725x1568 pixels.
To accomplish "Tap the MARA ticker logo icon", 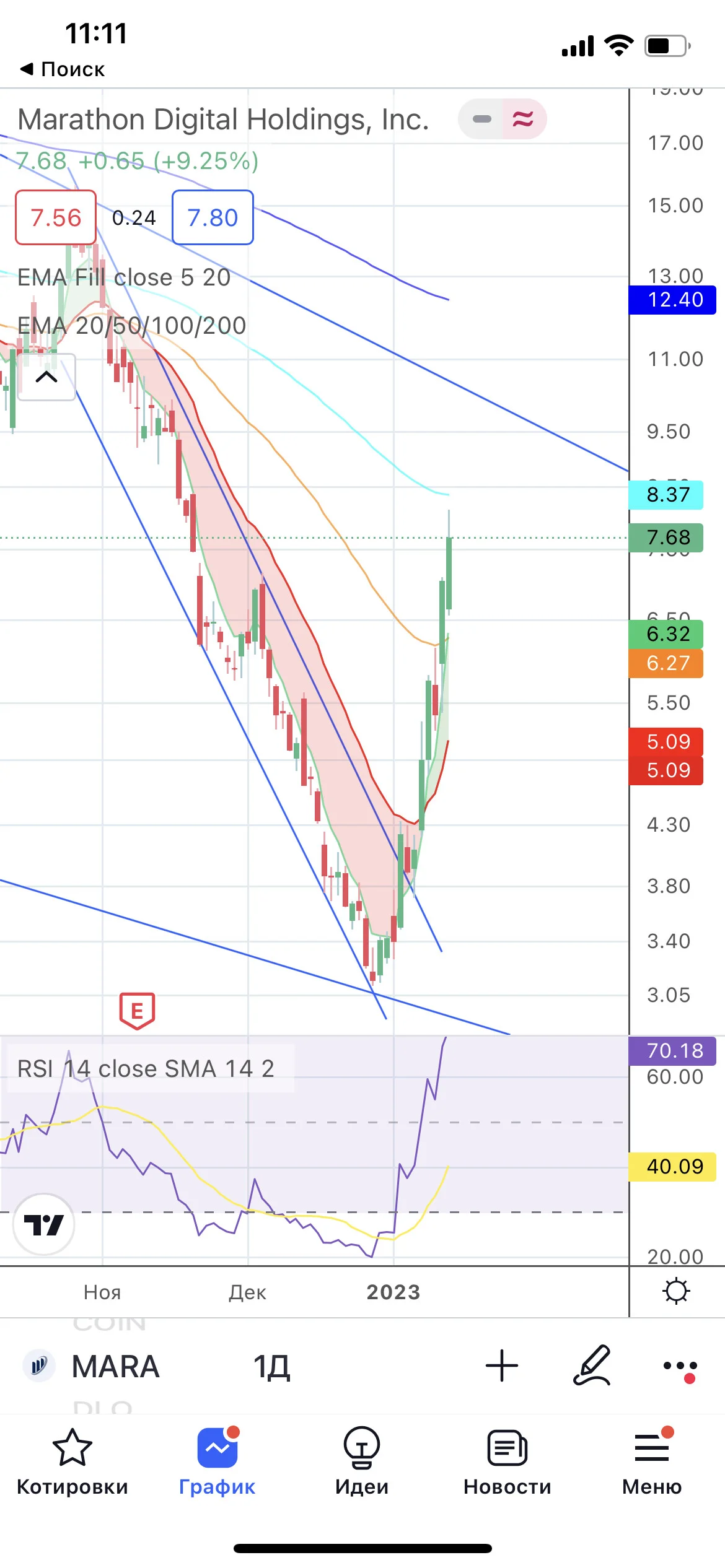I will tap(38, 1365).
